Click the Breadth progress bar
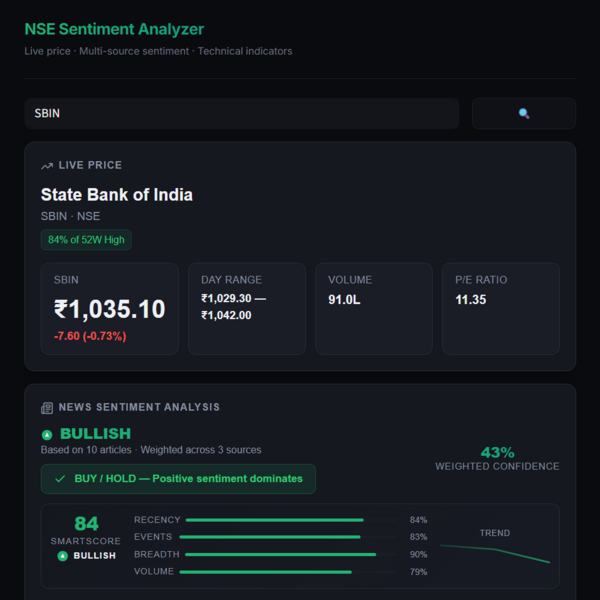Viewport: 600px width, 600px height. (292, 554)
